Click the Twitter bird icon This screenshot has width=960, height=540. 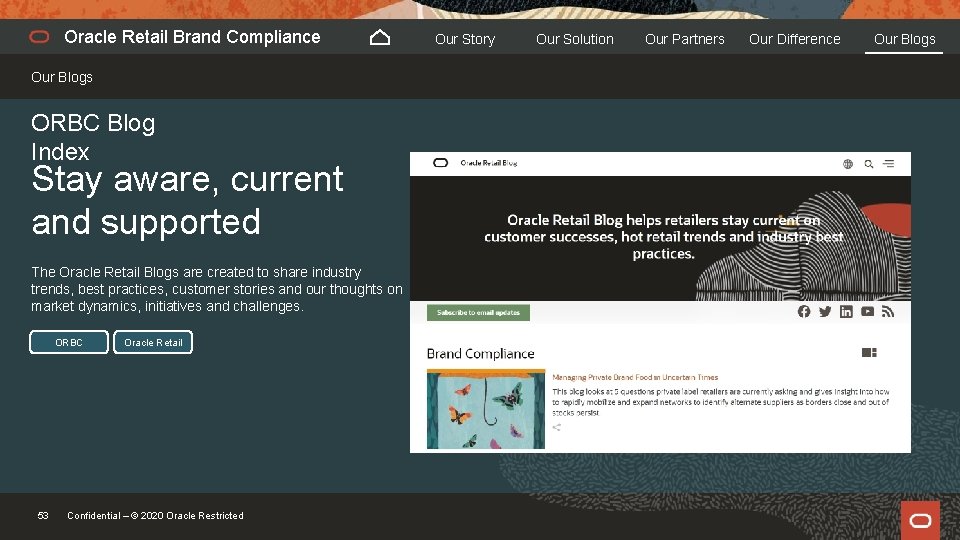coord(825,312)
